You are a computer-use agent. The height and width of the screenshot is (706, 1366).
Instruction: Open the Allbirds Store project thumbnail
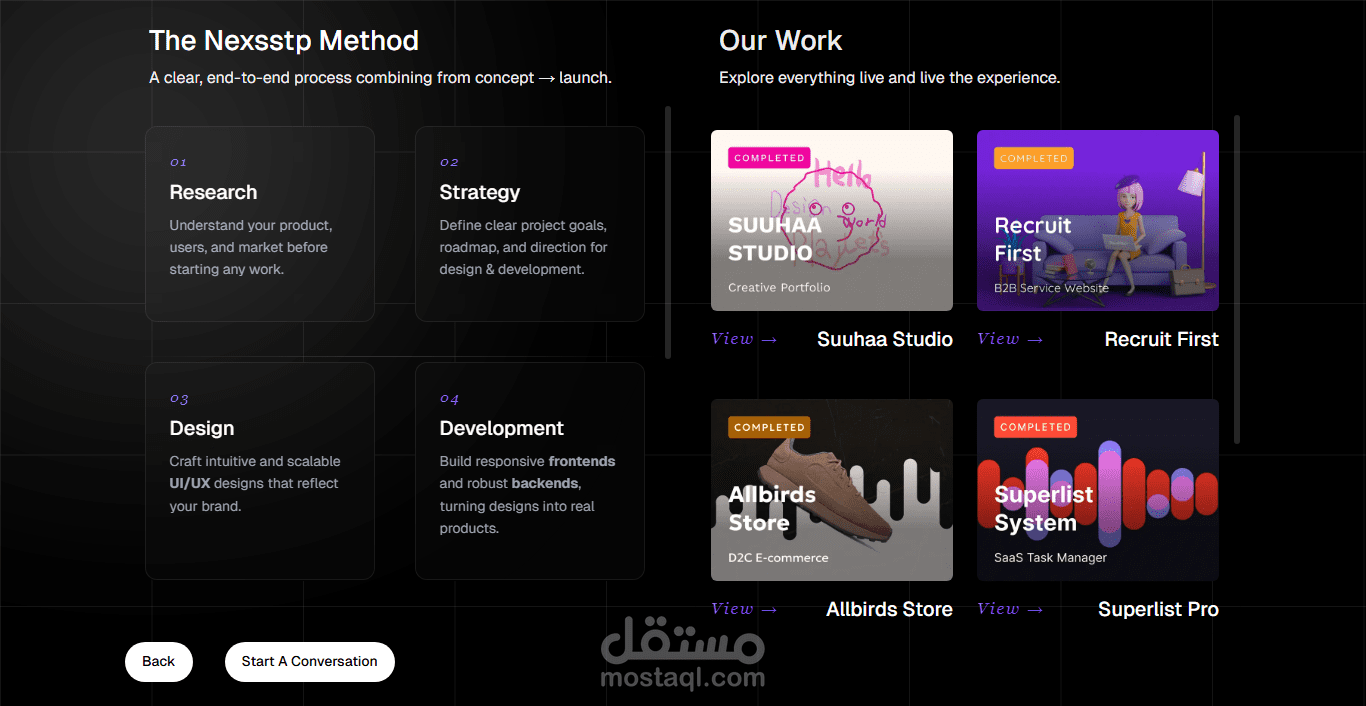[x=832, y=490]
